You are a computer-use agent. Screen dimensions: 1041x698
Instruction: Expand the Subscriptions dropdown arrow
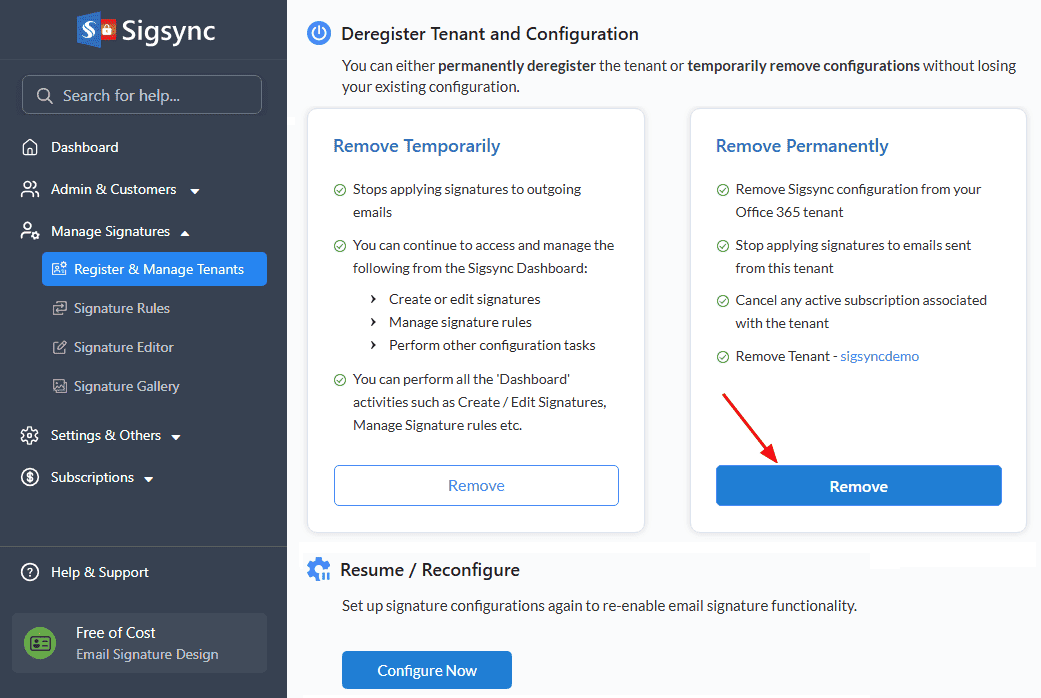pyautogui.click(x=149, y=479)
